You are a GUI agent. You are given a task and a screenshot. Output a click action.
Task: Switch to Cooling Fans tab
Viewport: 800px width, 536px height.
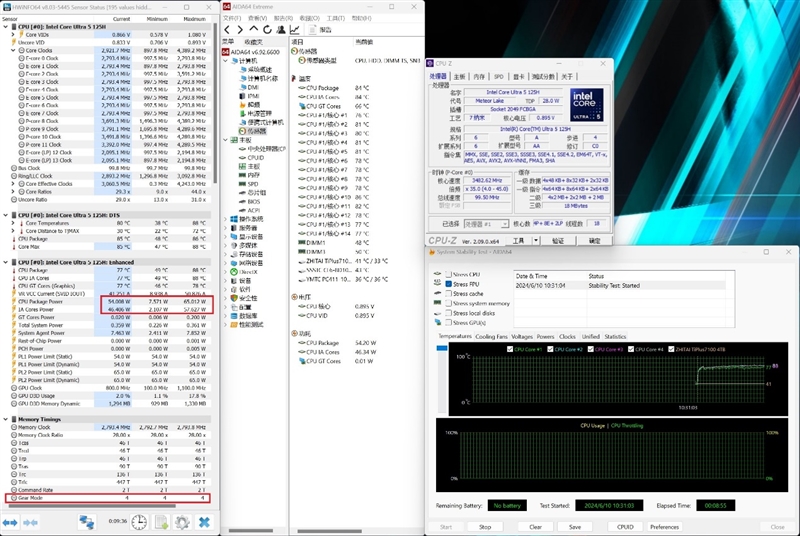click(x=491, y=337)
